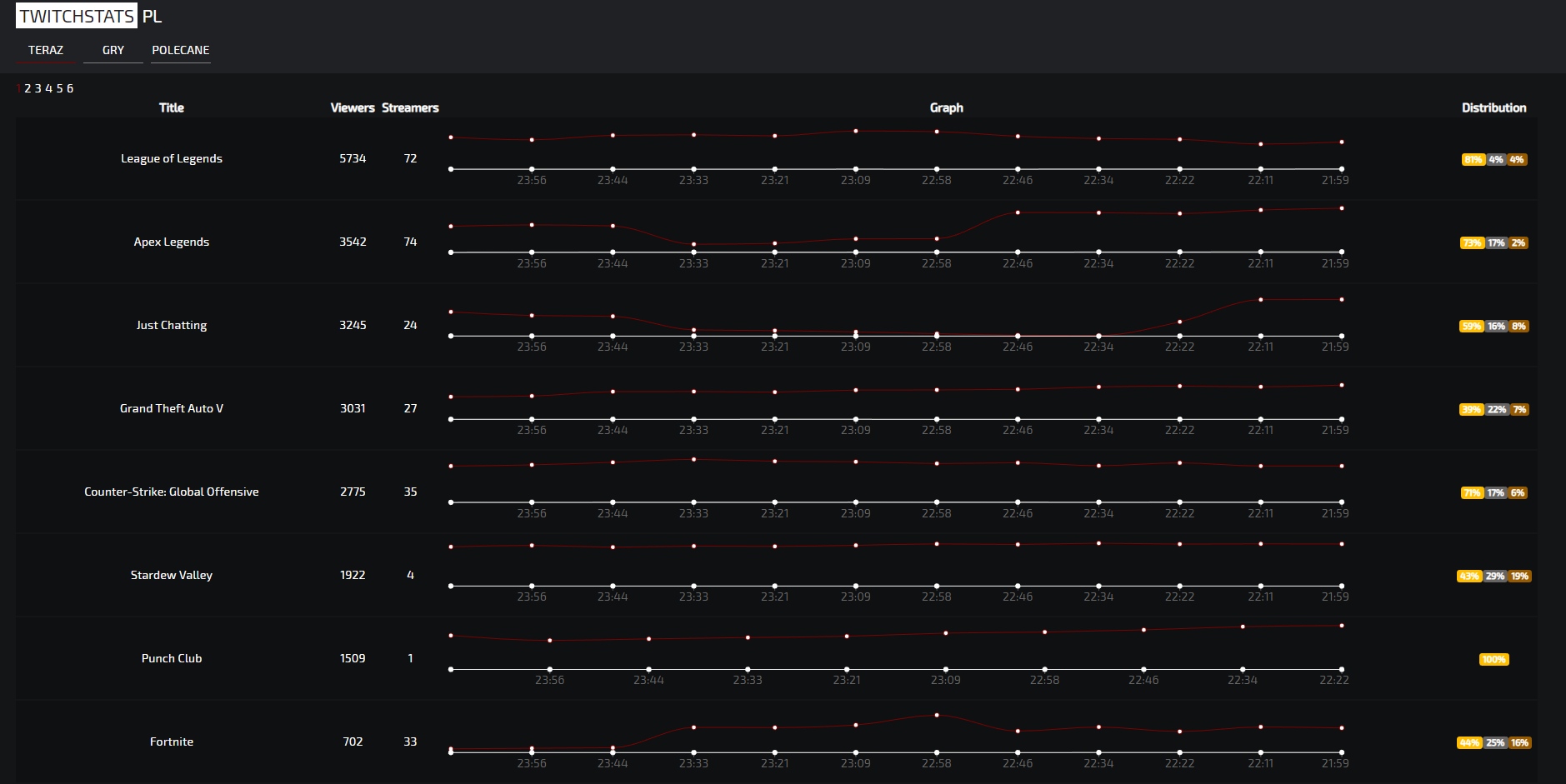1566x784 pixels.
Task: Jump to page 3 in pagination
Action: [38, 88]
